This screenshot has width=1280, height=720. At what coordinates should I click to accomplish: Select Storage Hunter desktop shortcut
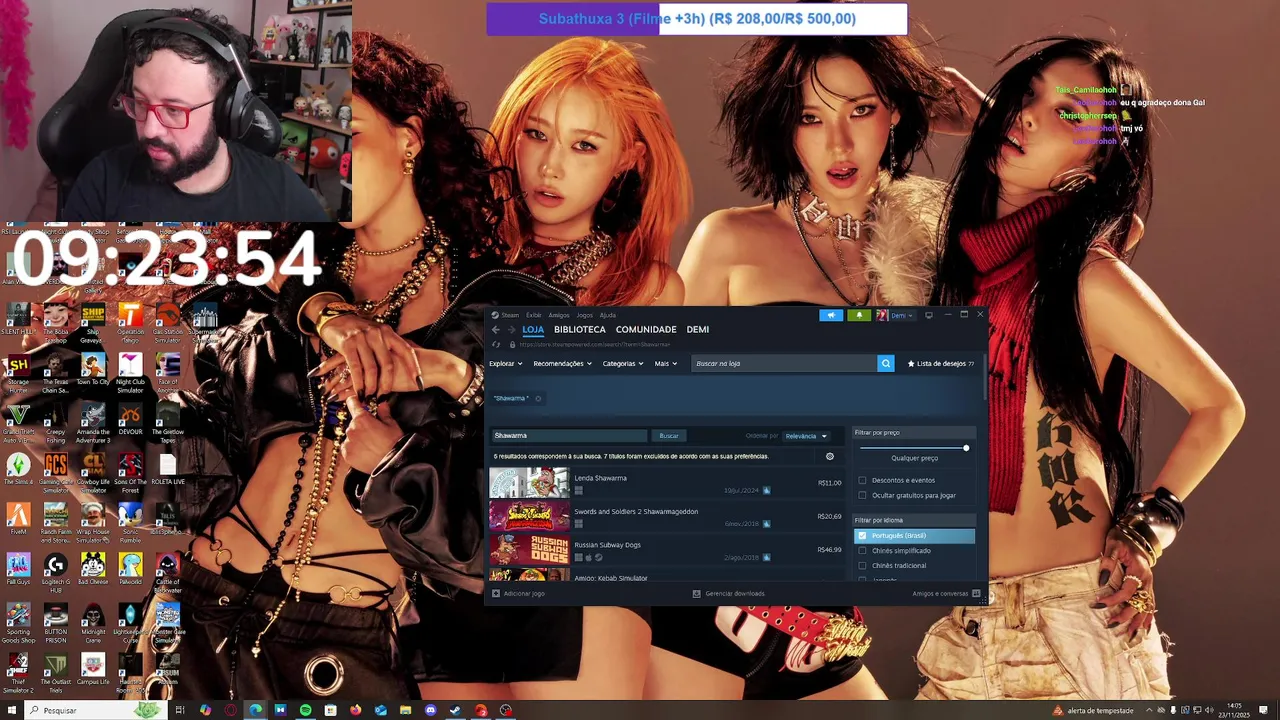[x=18, y=373]
